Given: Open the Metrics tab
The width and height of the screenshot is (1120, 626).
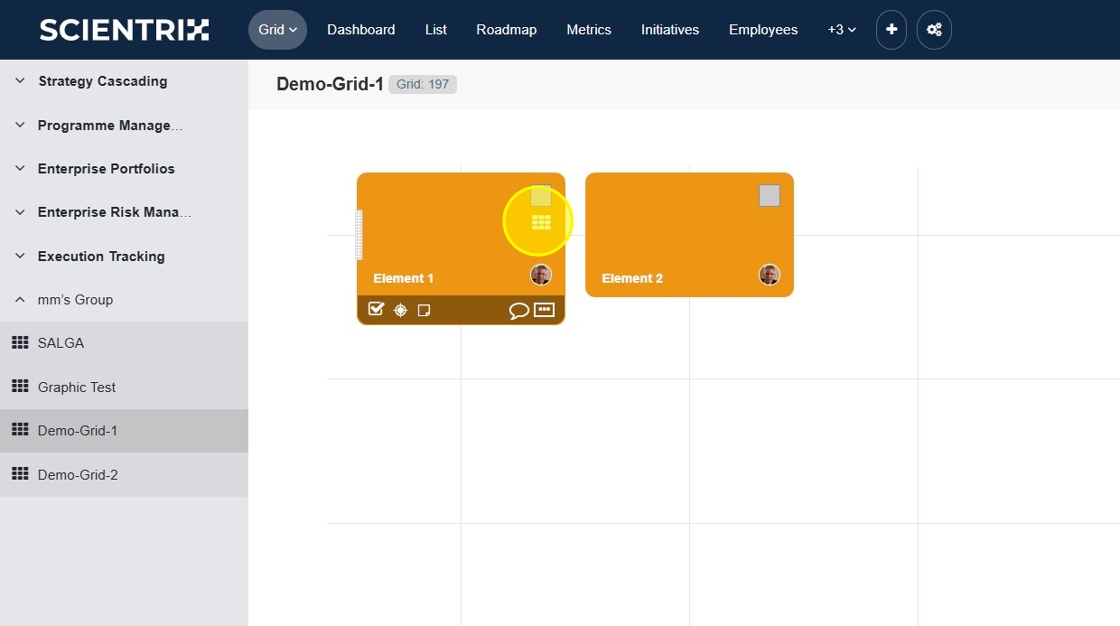Looking at the screenshot, I should pyautogui.click(x=588, y=30).
